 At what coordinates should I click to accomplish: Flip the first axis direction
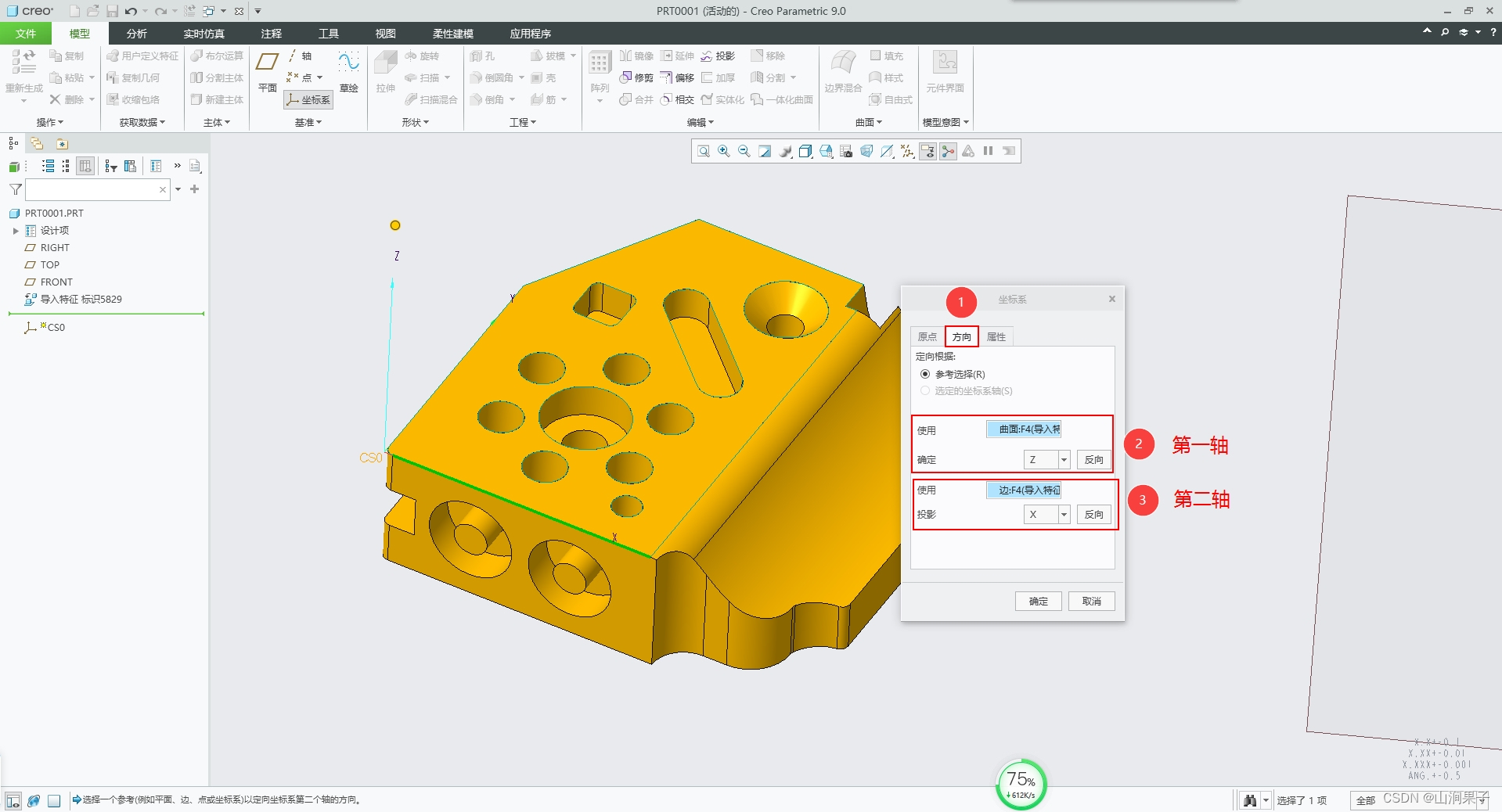click(1093, 460)
